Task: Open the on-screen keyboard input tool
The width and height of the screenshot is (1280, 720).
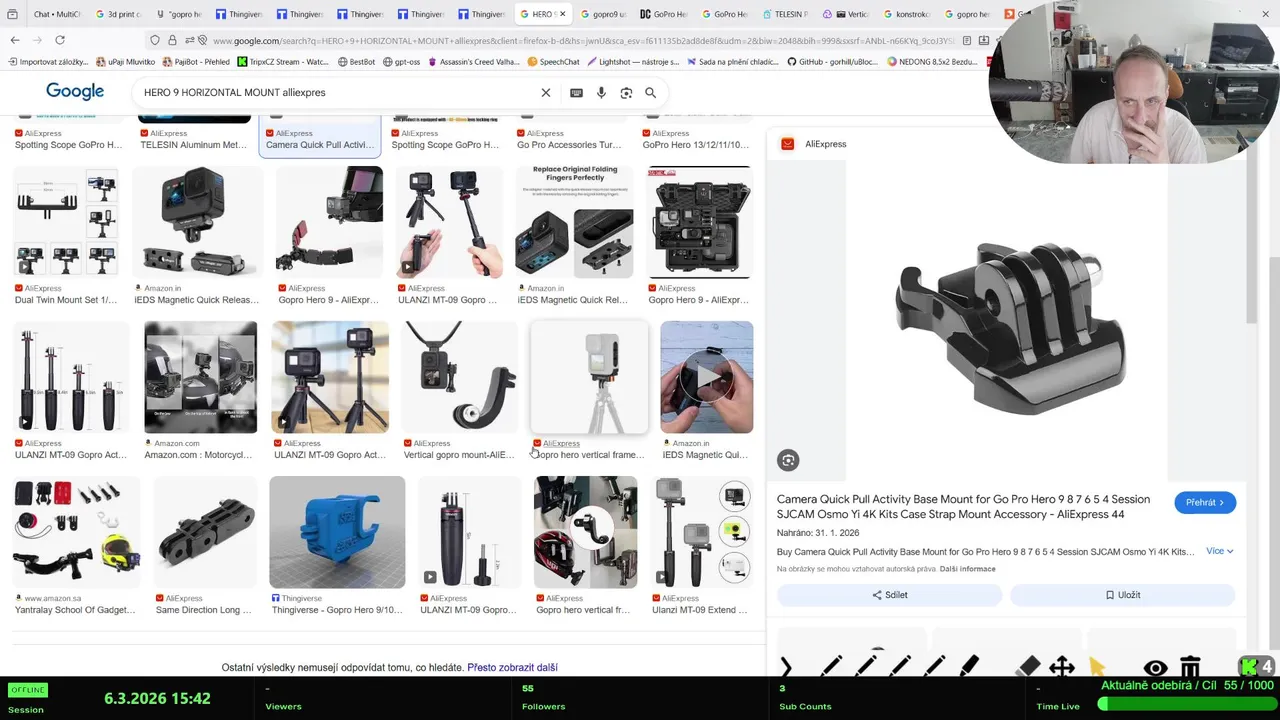Action: click(576, 92)
